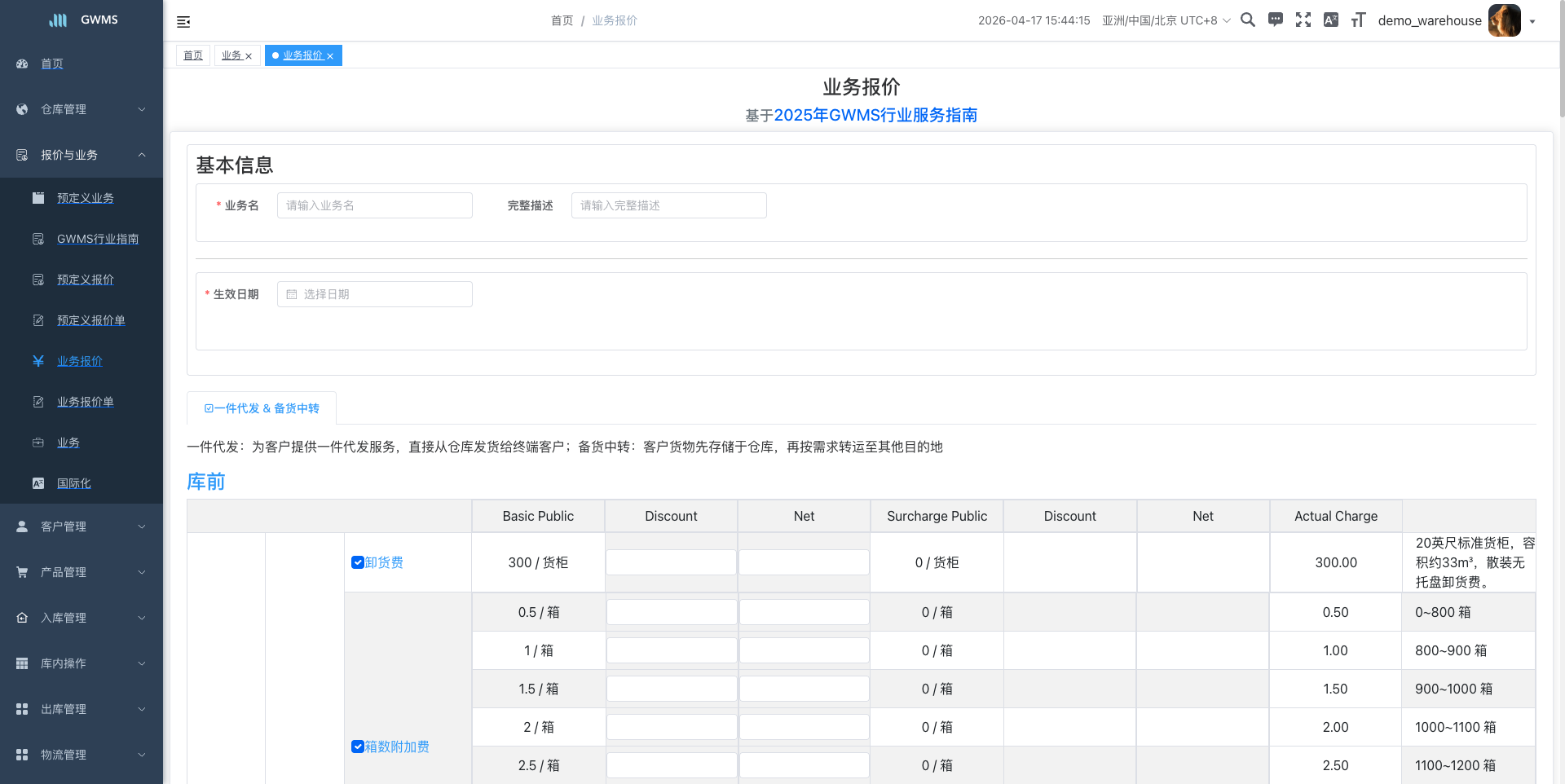Screen dimensions: 1565x784
Task: Open GWMS行业指南 menu item
Action: point(98,239)
